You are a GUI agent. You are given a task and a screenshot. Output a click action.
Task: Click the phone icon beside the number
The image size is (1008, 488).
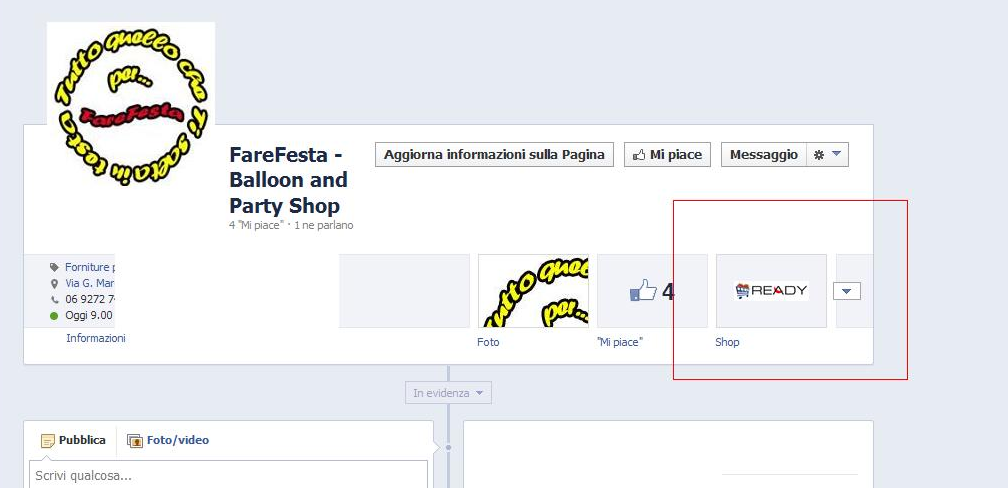click(x=54, y=299)
